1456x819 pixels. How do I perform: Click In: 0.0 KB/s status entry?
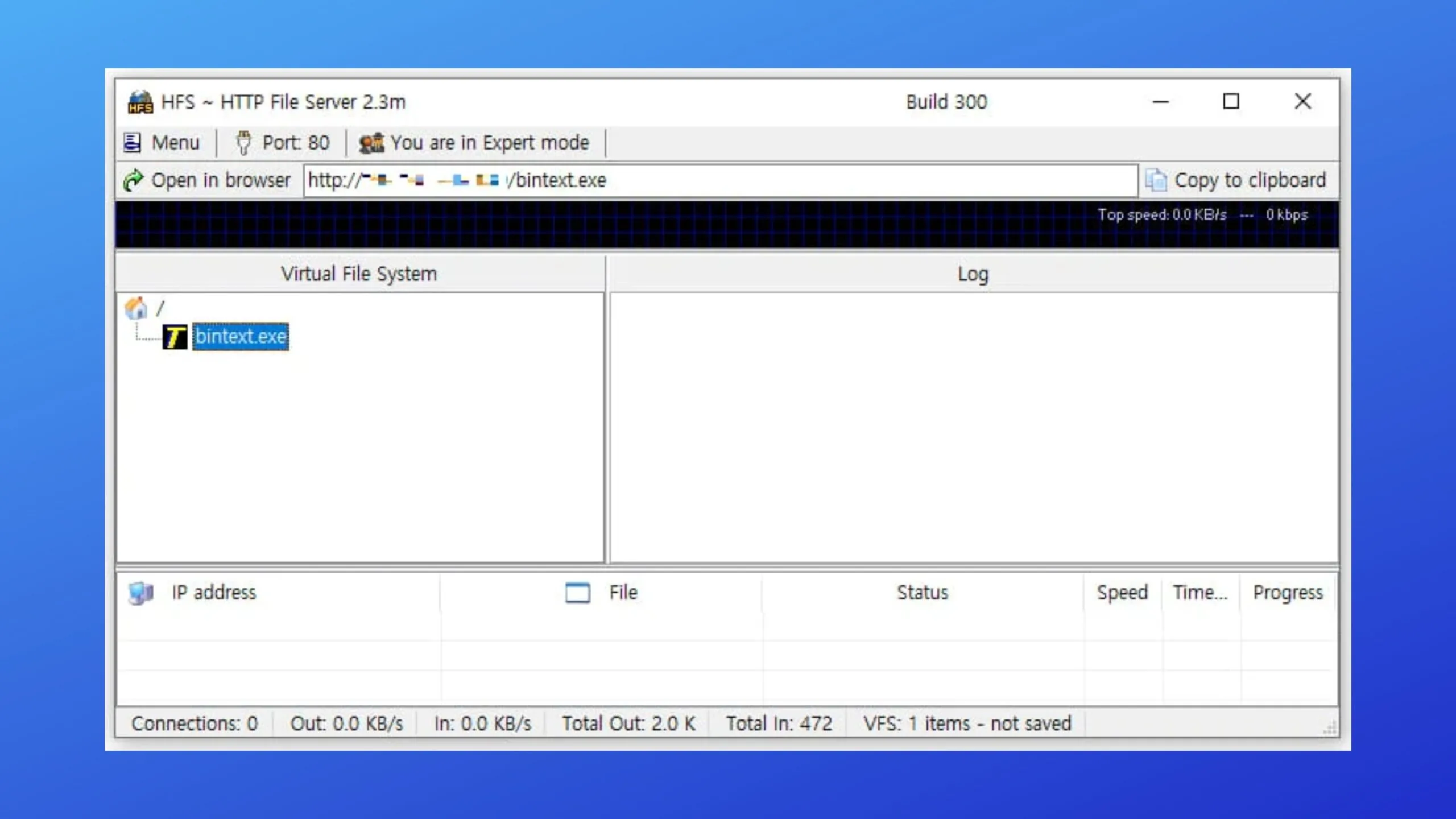482,723
